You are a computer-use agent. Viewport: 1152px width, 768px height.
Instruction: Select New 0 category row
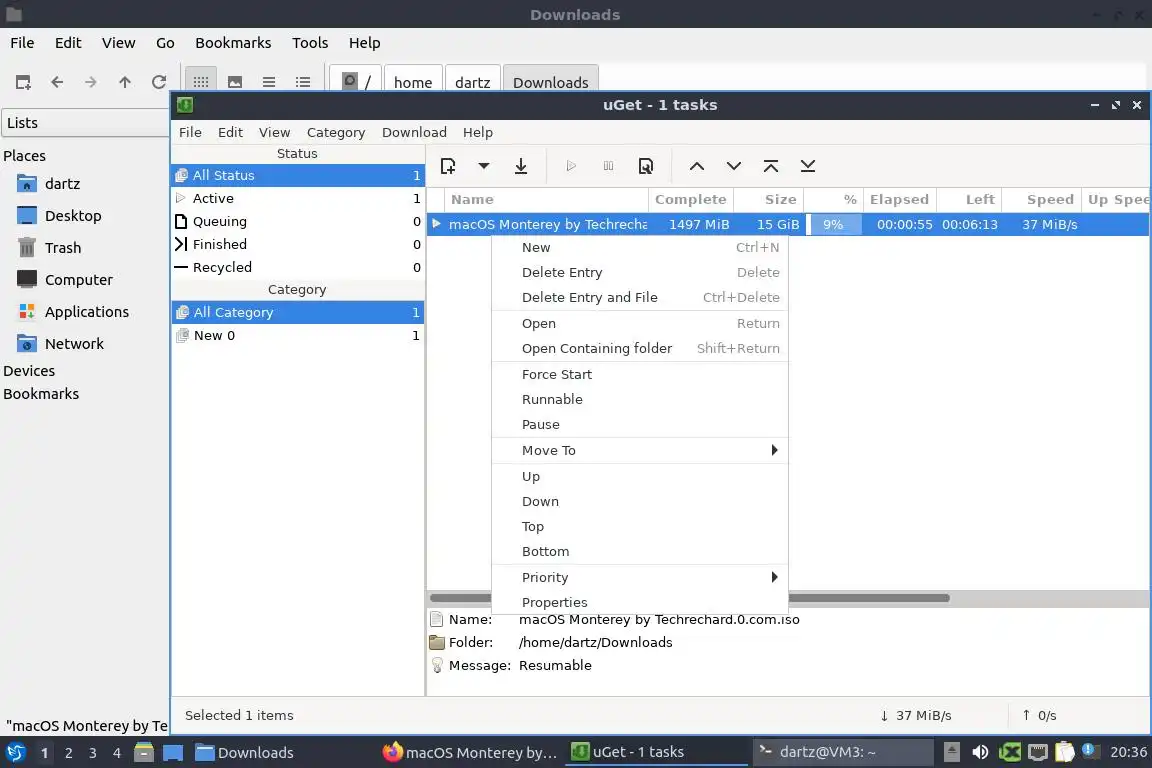pos(298,336)
